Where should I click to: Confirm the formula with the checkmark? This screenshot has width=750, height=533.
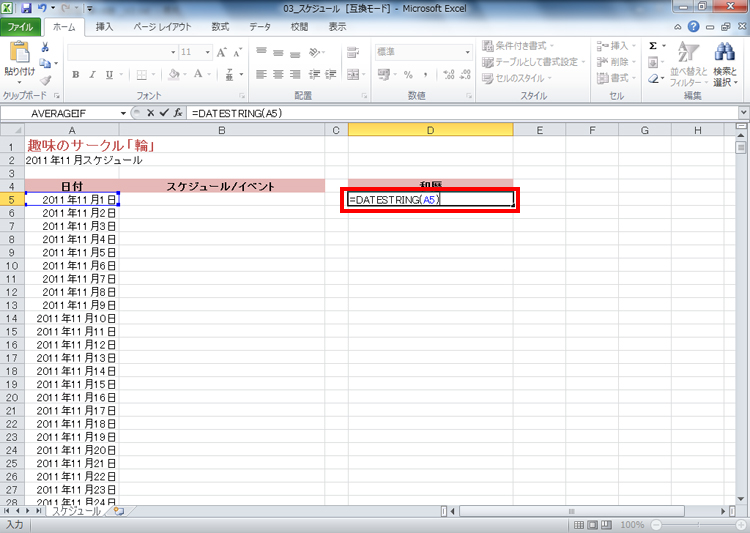pyautogui.click(x=164, y=113)
